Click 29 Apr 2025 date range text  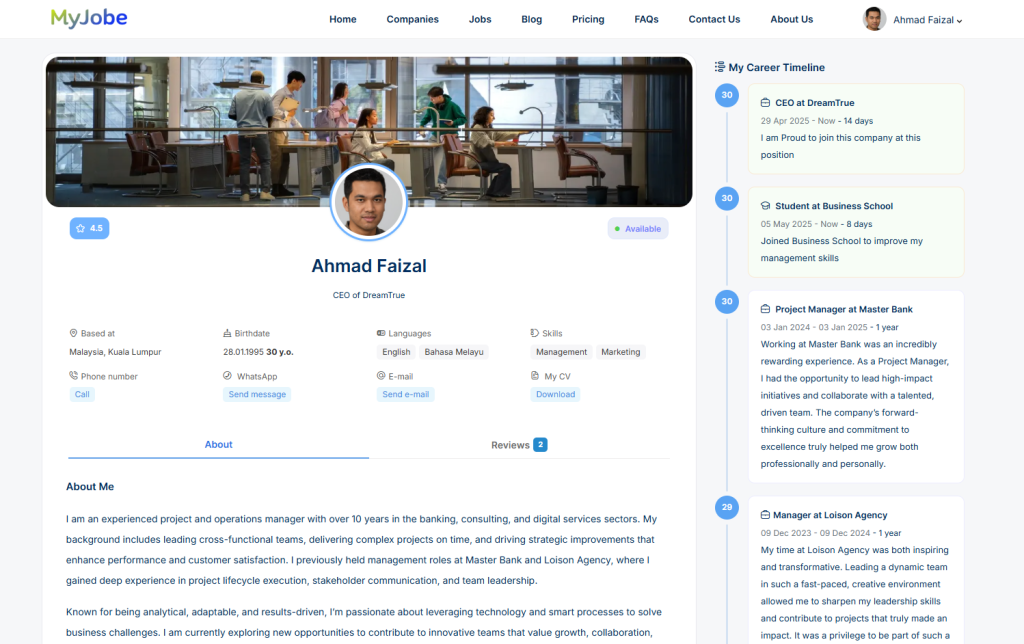click(817, 121)
